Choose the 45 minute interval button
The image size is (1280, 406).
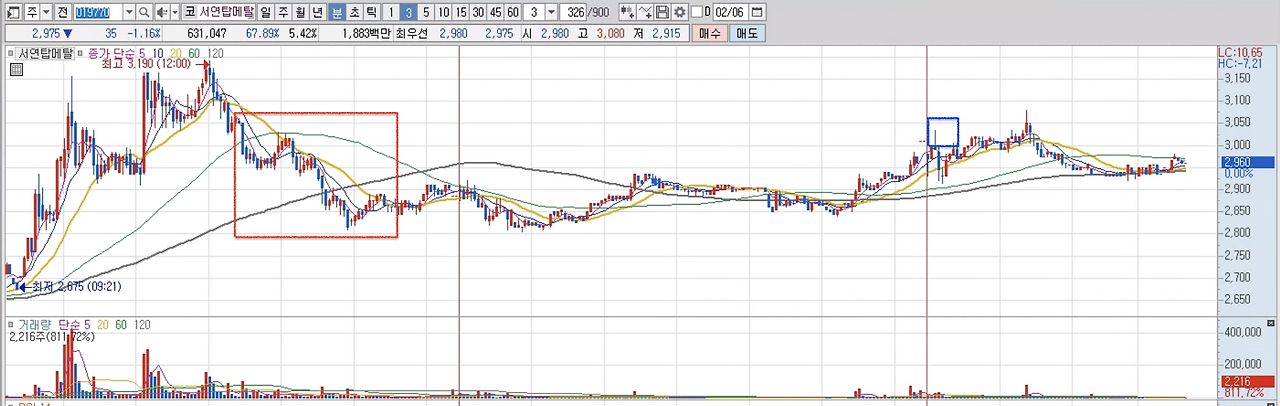pos(497,12)
